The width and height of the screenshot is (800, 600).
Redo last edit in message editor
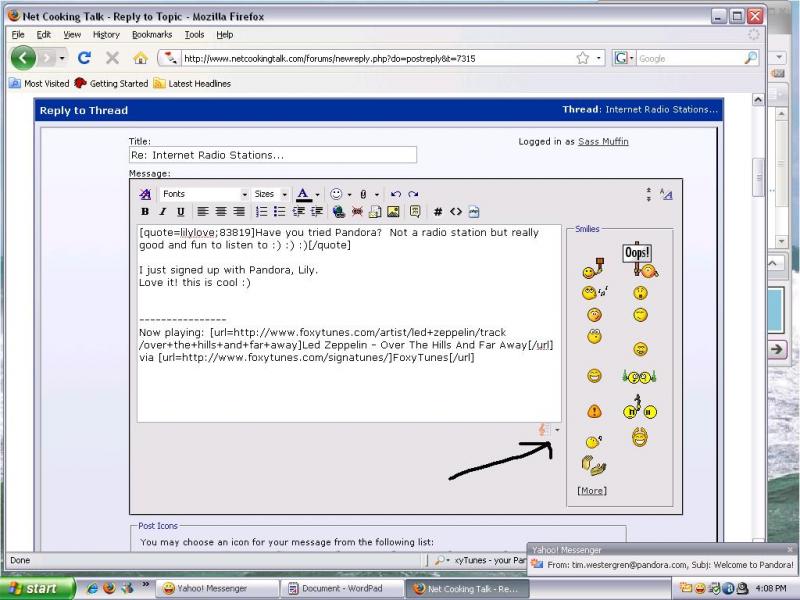pyautogui.click(x=413, y=194)
